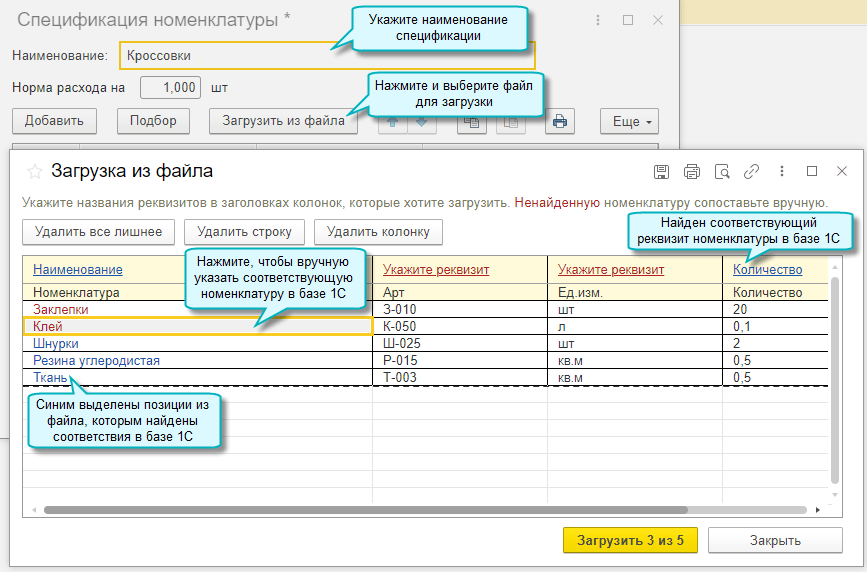Click the vertical scrollbar of the table
Viewport: 867px width, 572px height.
pos(835,382)
